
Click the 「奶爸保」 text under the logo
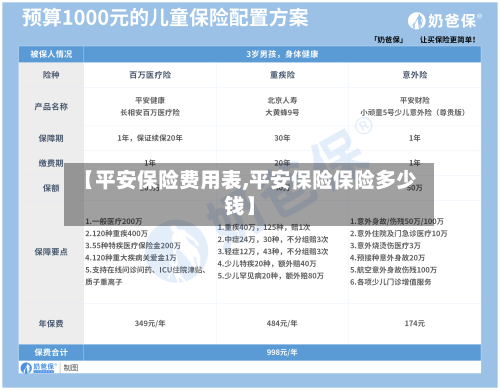[x=389, y=40]
